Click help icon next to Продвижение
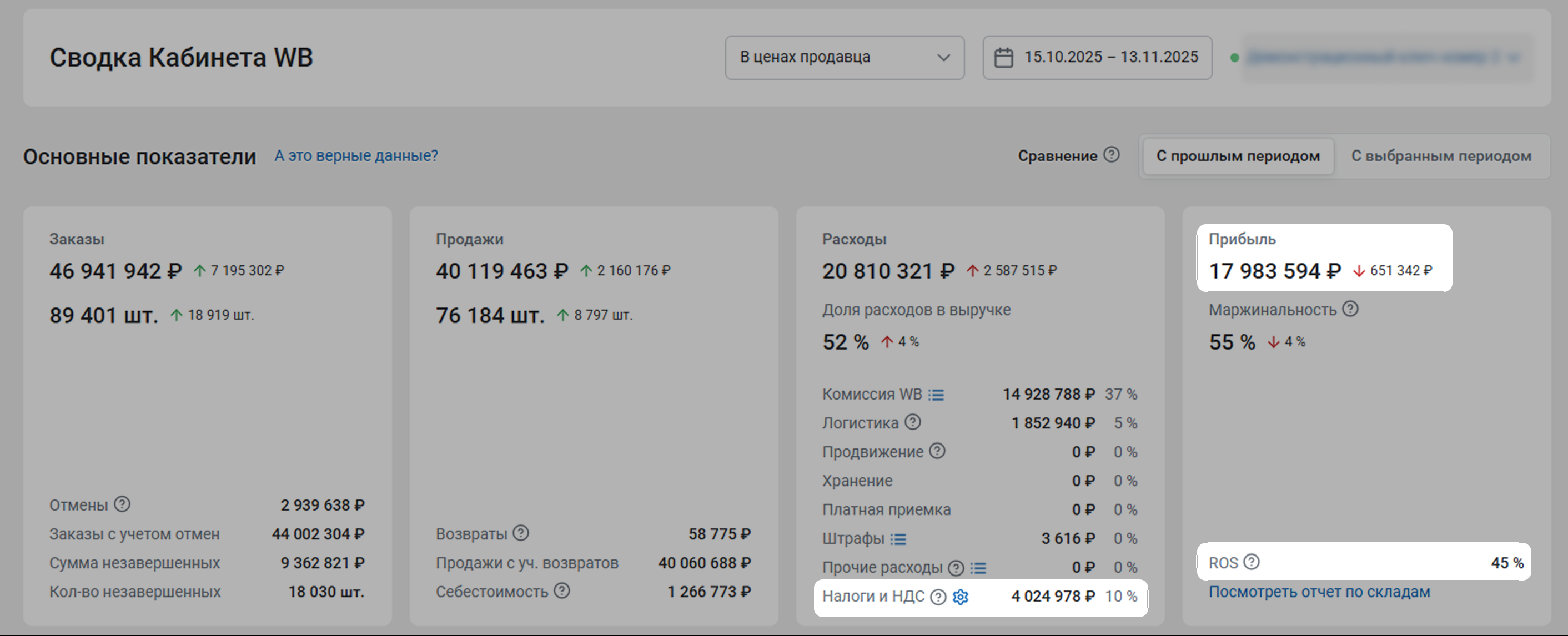 [937, 451]
